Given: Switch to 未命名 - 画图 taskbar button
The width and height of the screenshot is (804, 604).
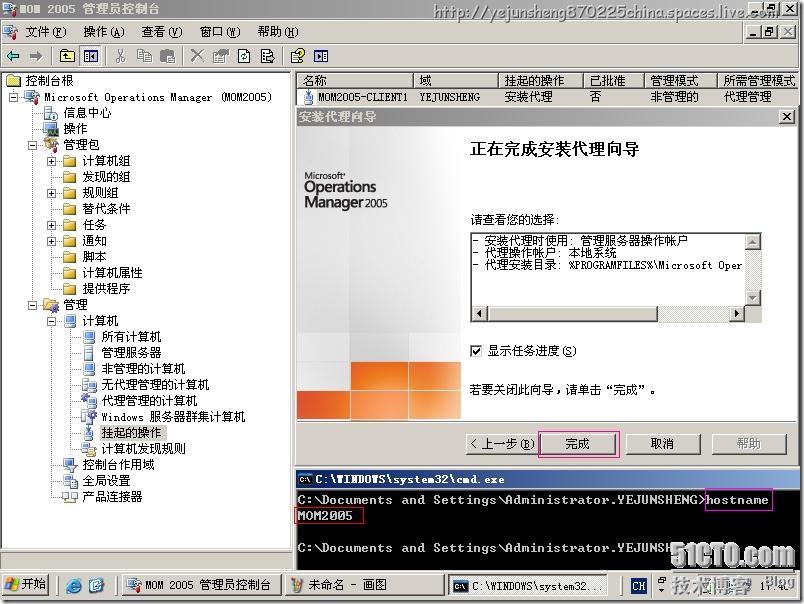Looking at the screenshot, I should 364,585.
